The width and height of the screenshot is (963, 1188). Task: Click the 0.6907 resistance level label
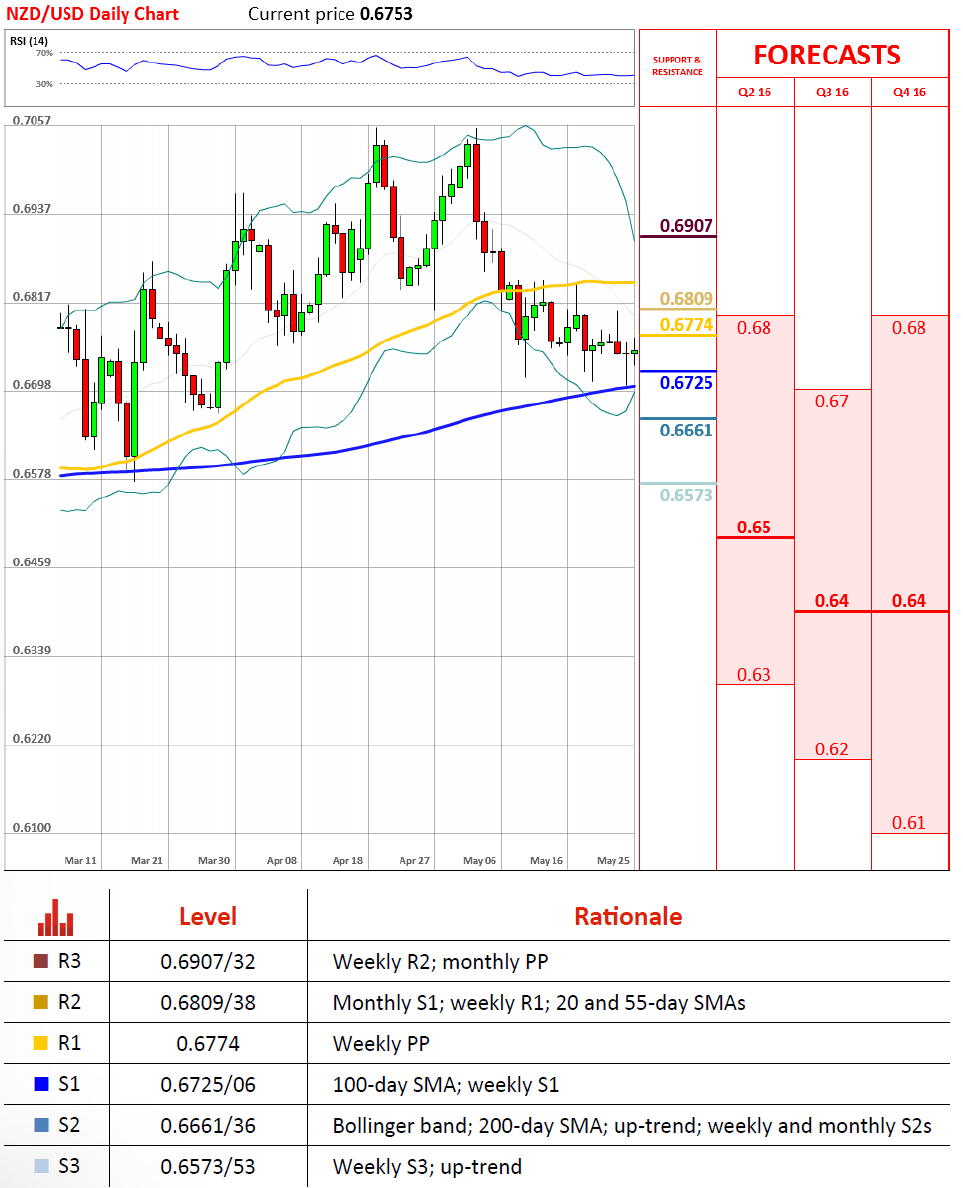pyautogui.click(x=686, y=226)
